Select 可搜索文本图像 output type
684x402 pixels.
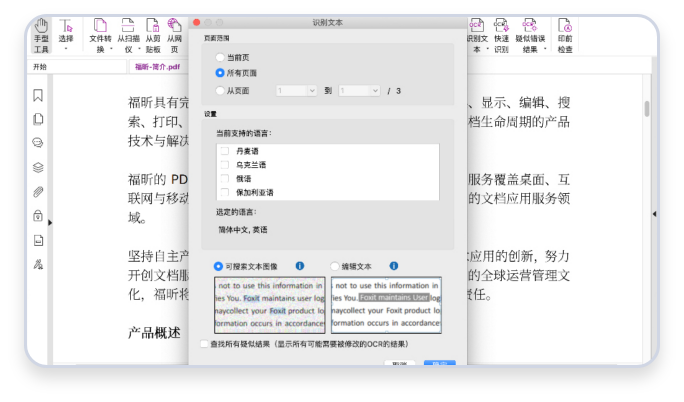tap(218, 266)
